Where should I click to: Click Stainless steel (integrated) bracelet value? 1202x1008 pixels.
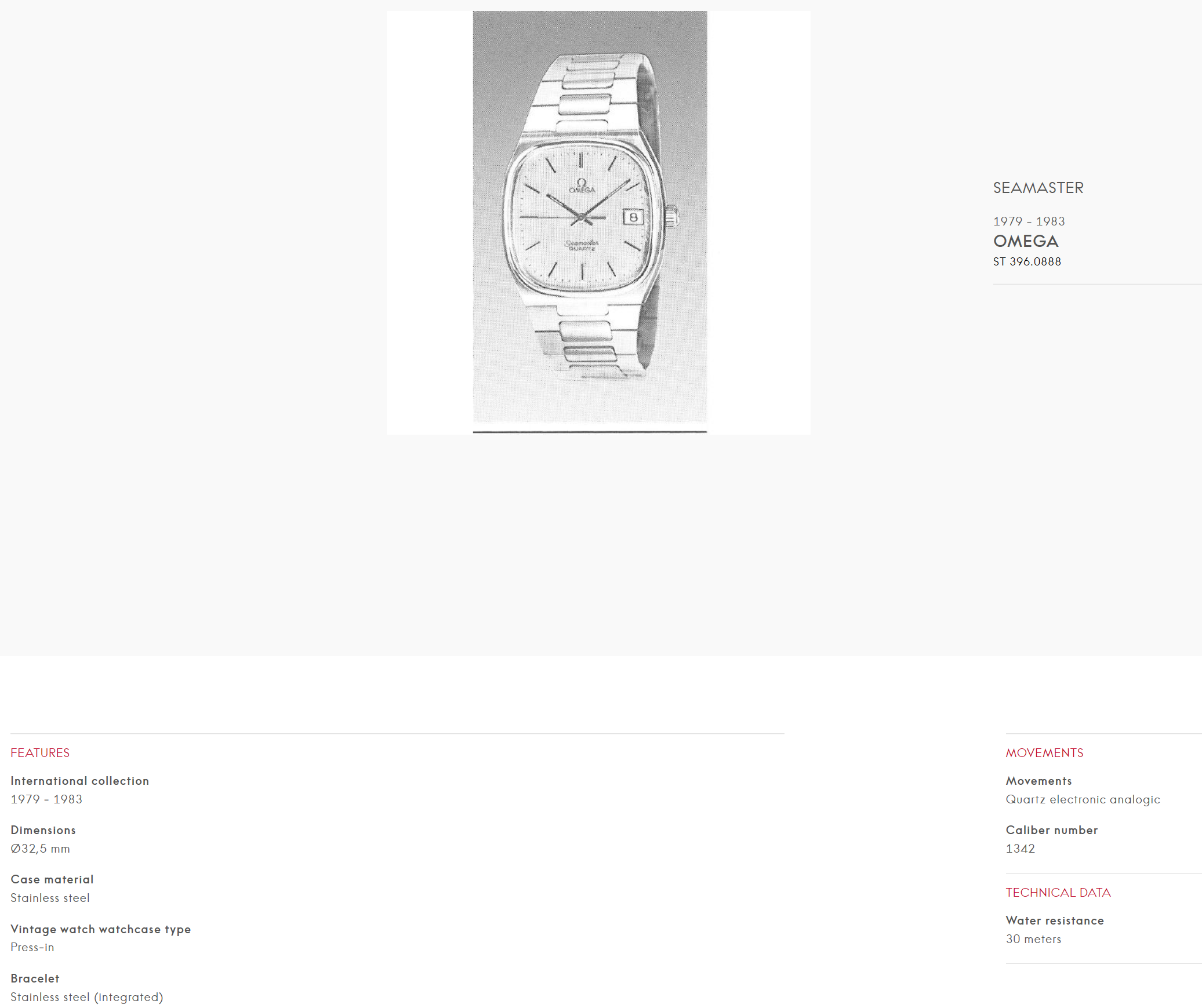coord(87,996)
